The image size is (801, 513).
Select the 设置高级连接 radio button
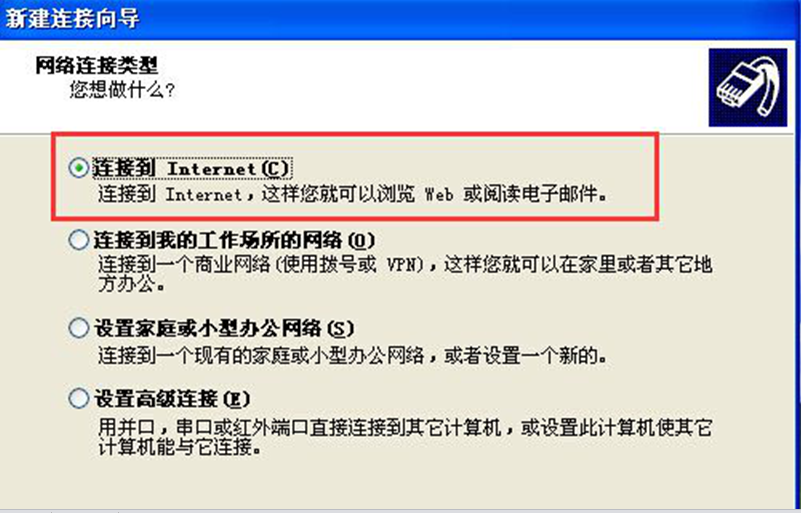tap(79, 399)
